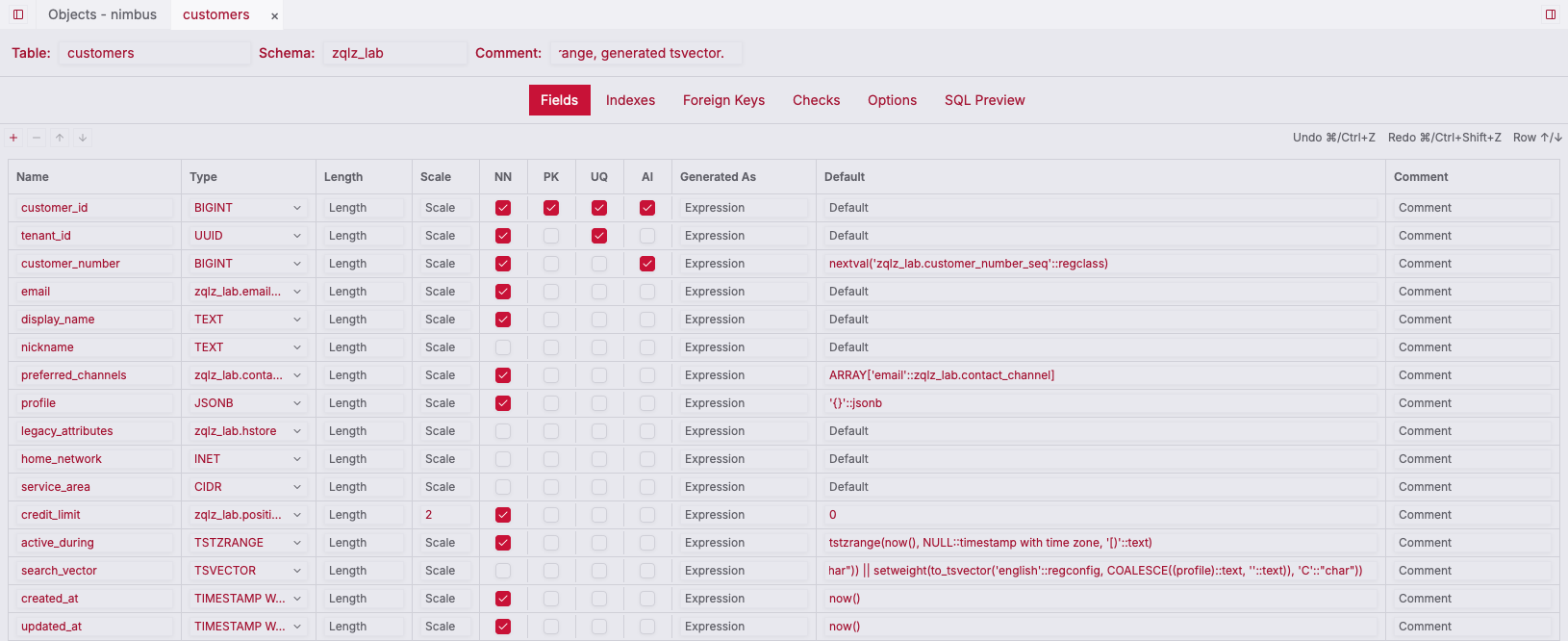Move field up with arrow icon
This screenshot has height=641, width=1568.
click(x=60, y=138)
